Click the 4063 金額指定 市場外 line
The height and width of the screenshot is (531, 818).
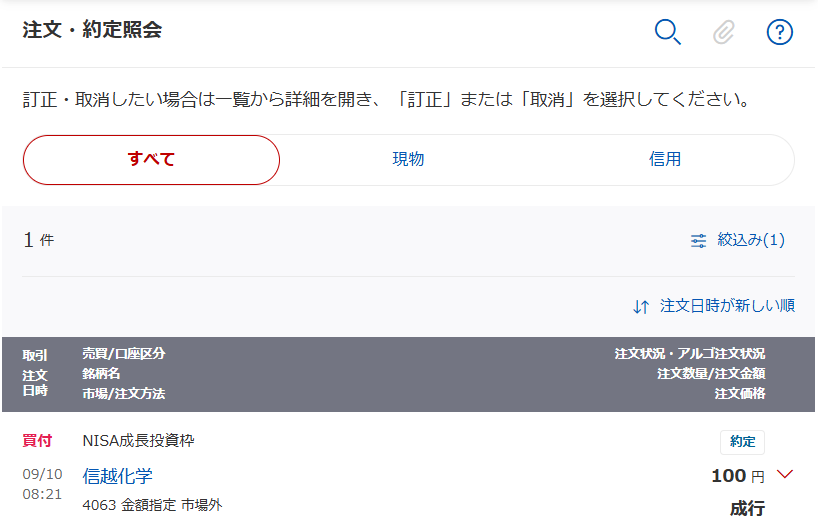[x=152, y=505]
